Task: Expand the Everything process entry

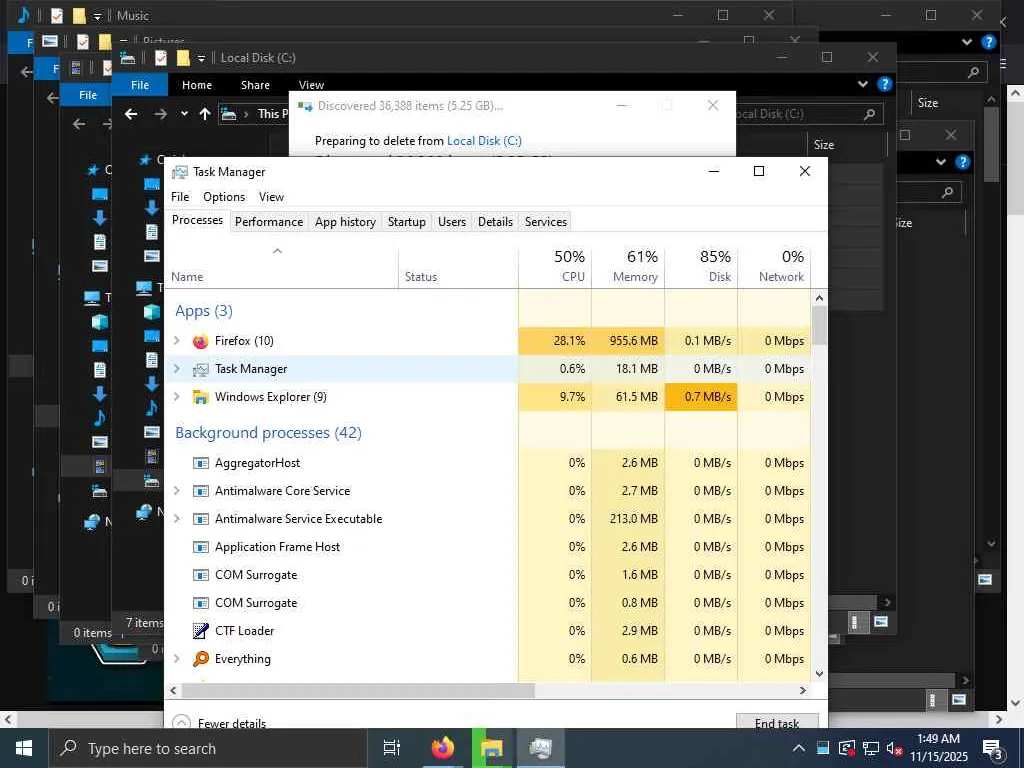Action: tap(176, 659)
